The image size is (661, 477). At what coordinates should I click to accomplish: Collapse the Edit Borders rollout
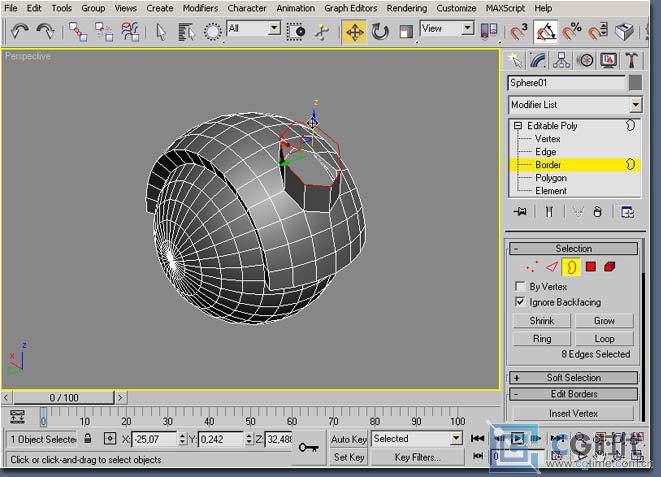click(x=573, y=394)
